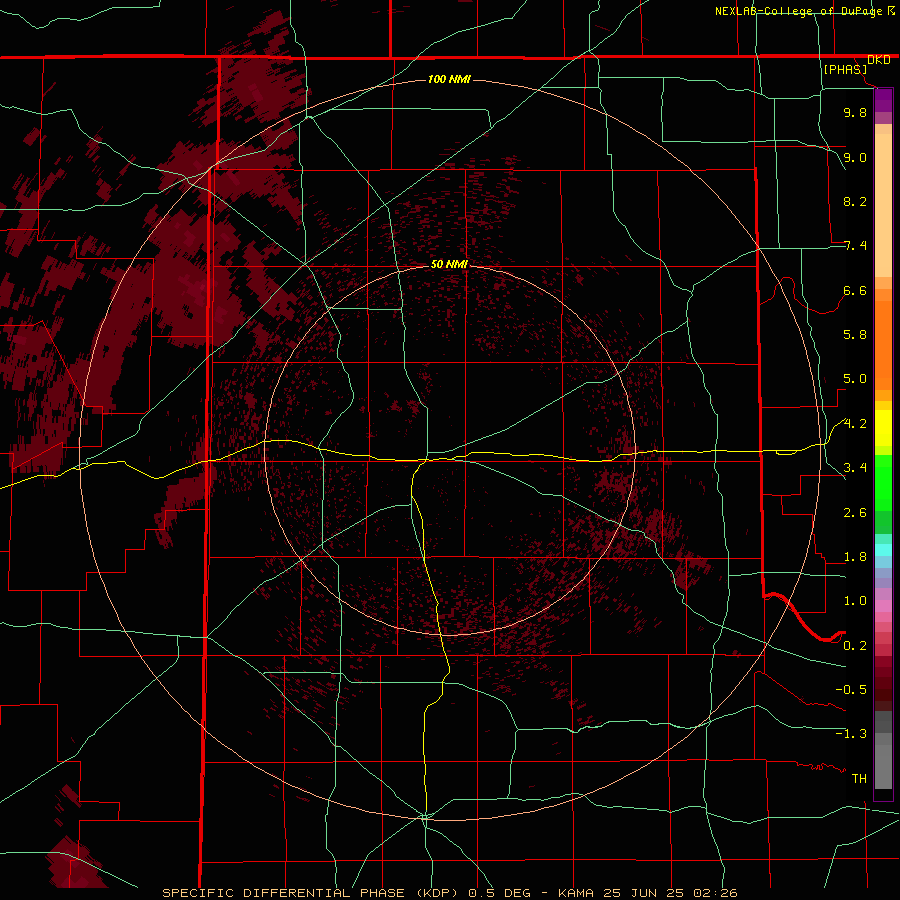Screen dimensions: 900x900
Task: Click the -1.3 scale value
Action: pos(851,734)
